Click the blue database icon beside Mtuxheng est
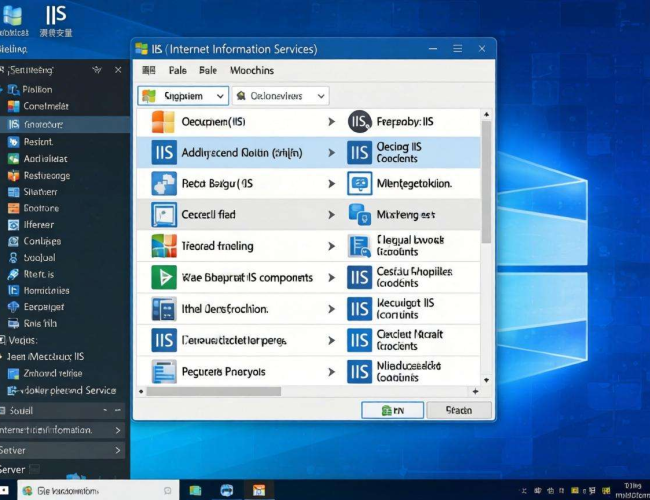650x500 pixels. [359, 214]
